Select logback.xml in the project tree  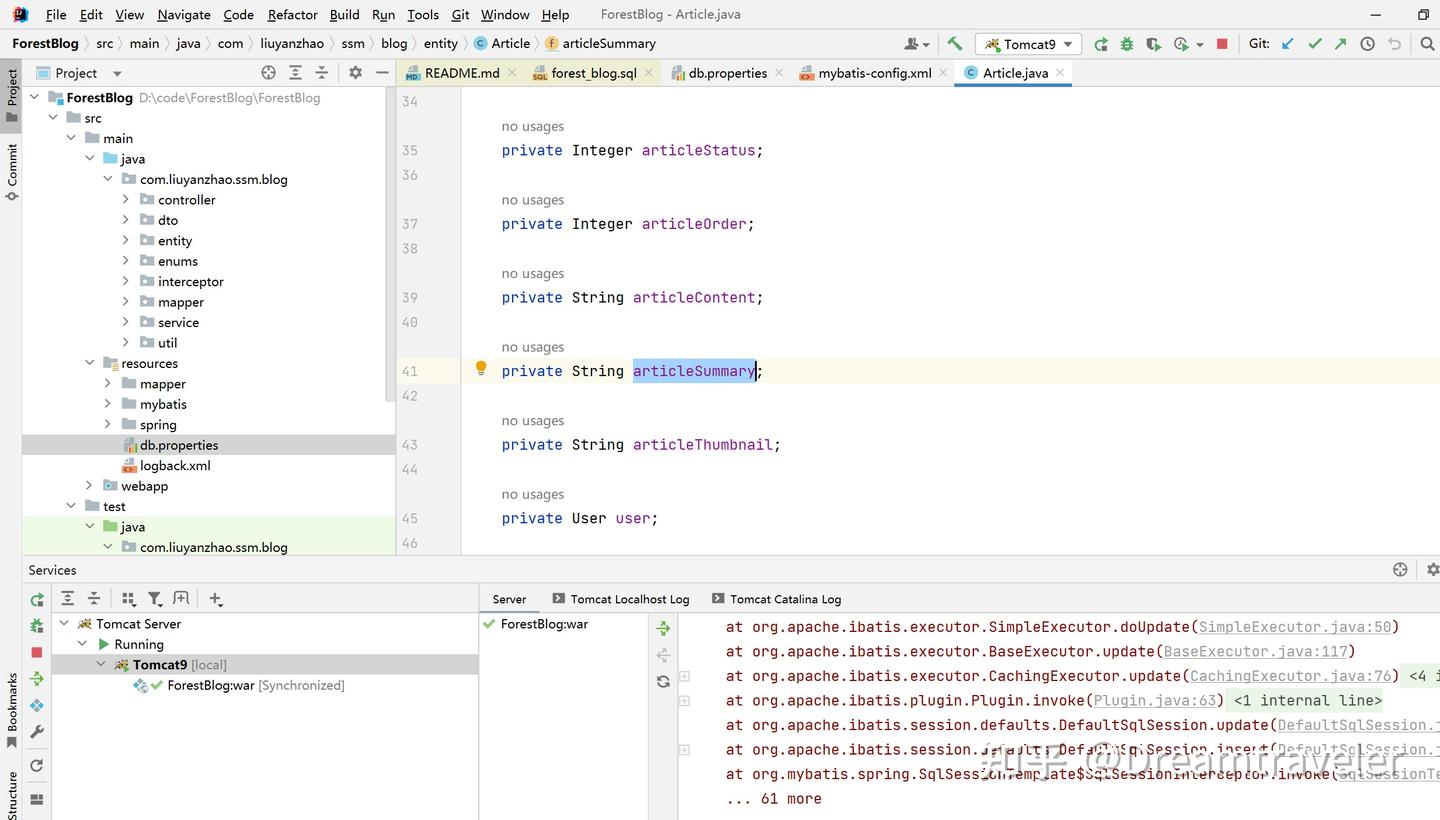(x=175, y=466)
